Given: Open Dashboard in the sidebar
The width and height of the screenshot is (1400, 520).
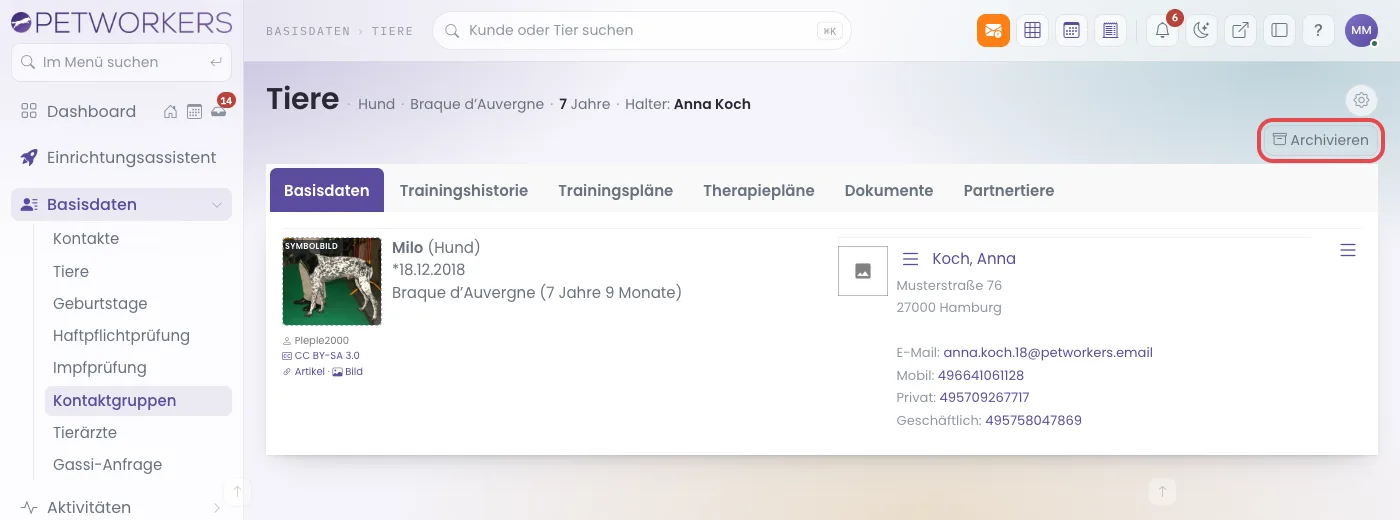Looking at the screenshot, I should pos(91,111).
